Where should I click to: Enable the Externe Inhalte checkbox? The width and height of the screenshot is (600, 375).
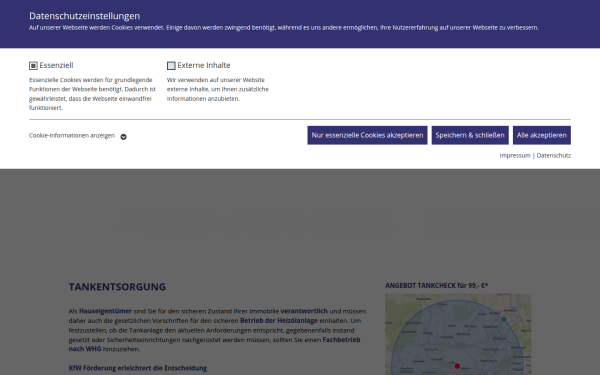coord(171,66)
